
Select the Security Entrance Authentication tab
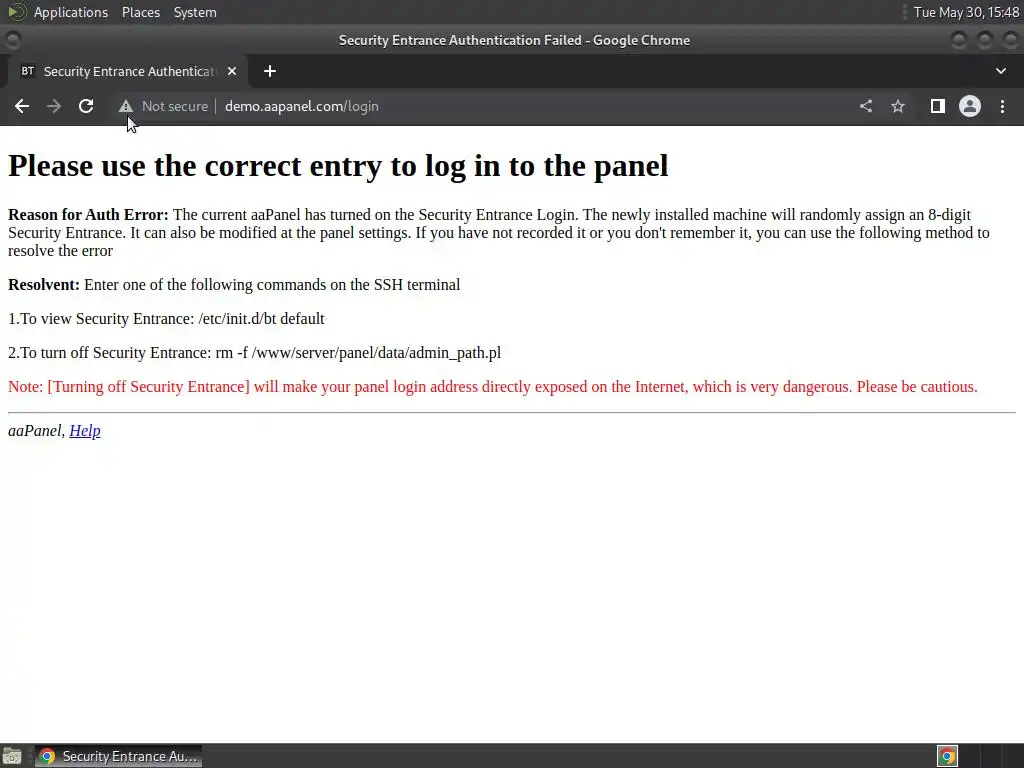(128, 71)
